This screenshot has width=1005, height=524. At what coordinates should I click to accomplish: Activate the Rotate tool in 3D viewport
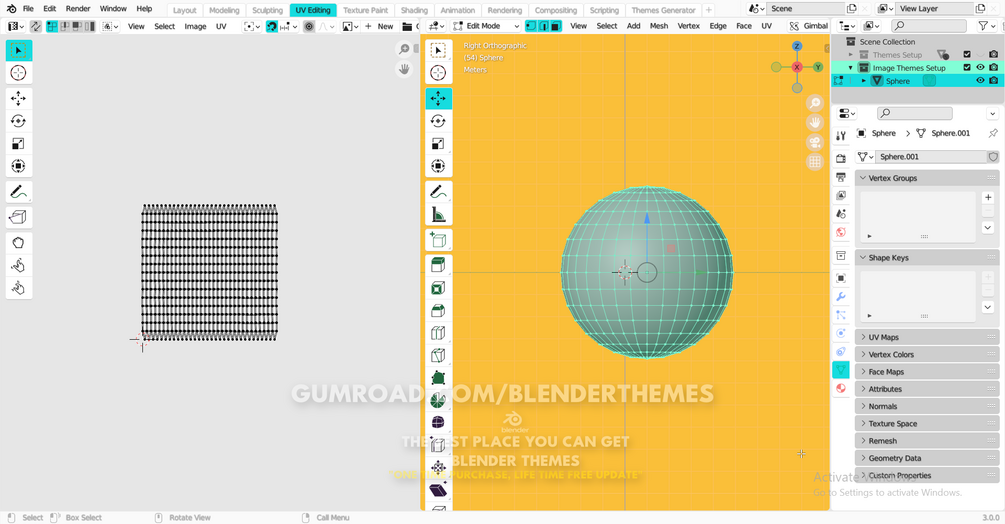coord(438,121)
